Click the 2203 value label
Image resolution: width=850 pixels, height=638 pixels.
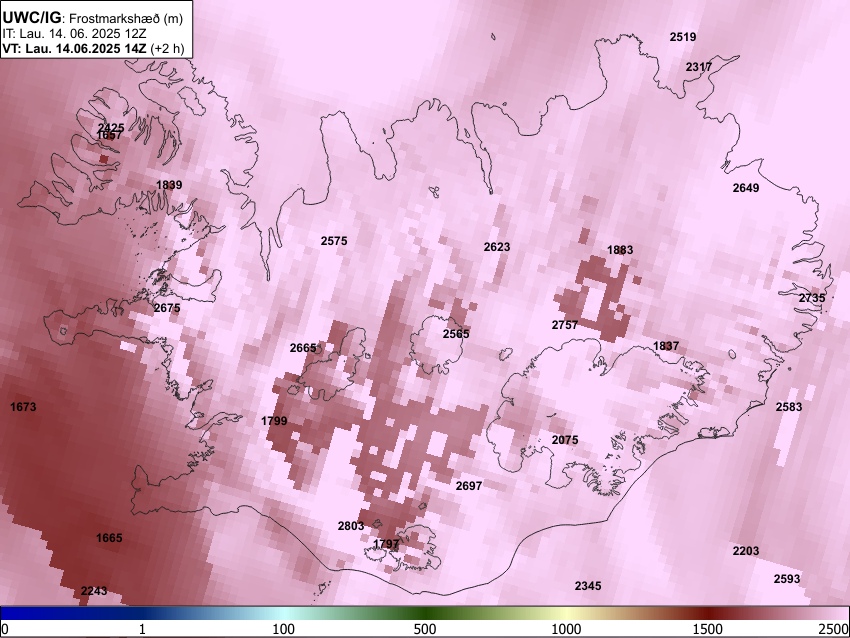746,551
